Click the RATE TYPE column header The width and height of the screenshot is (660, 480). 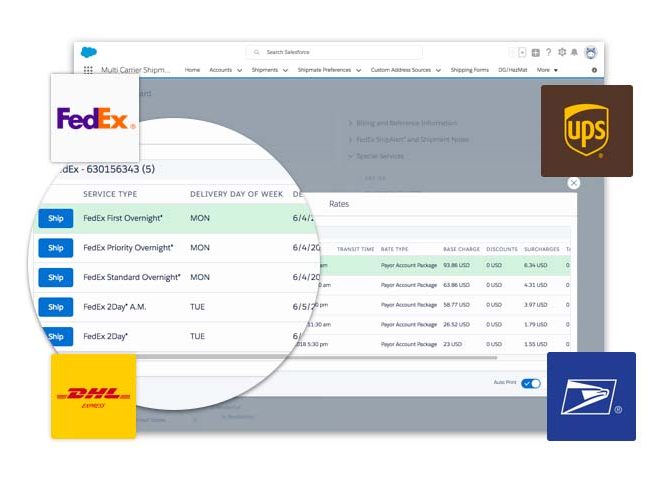tap(394, 249)
